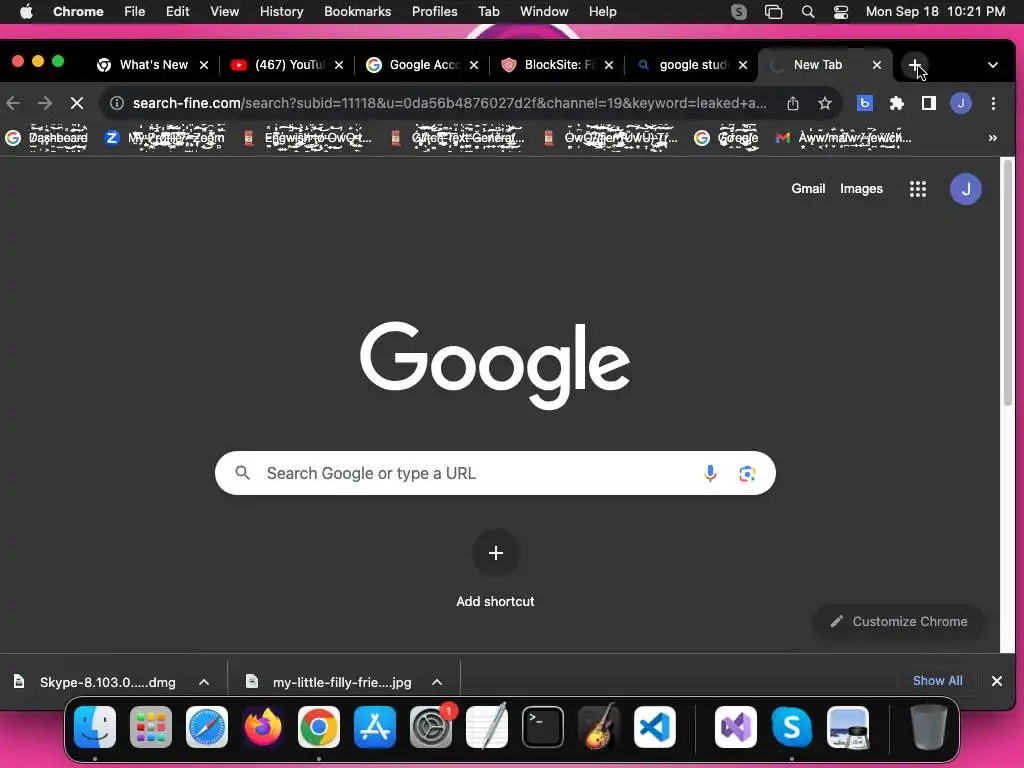
Task: Launch Safari from the Dock
Action: [207, 727]
